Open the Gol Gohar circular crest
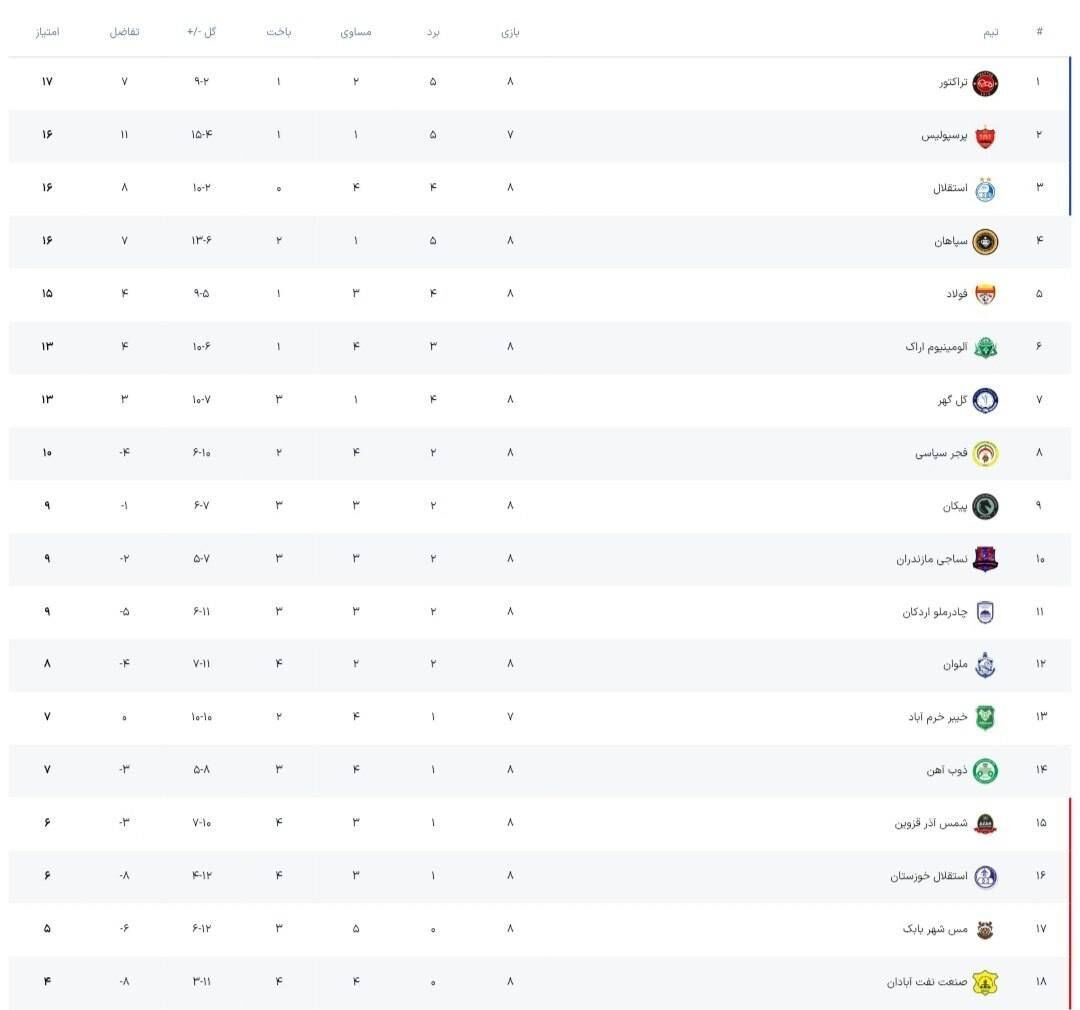The image size is (1080, 1010). point(985,400)
